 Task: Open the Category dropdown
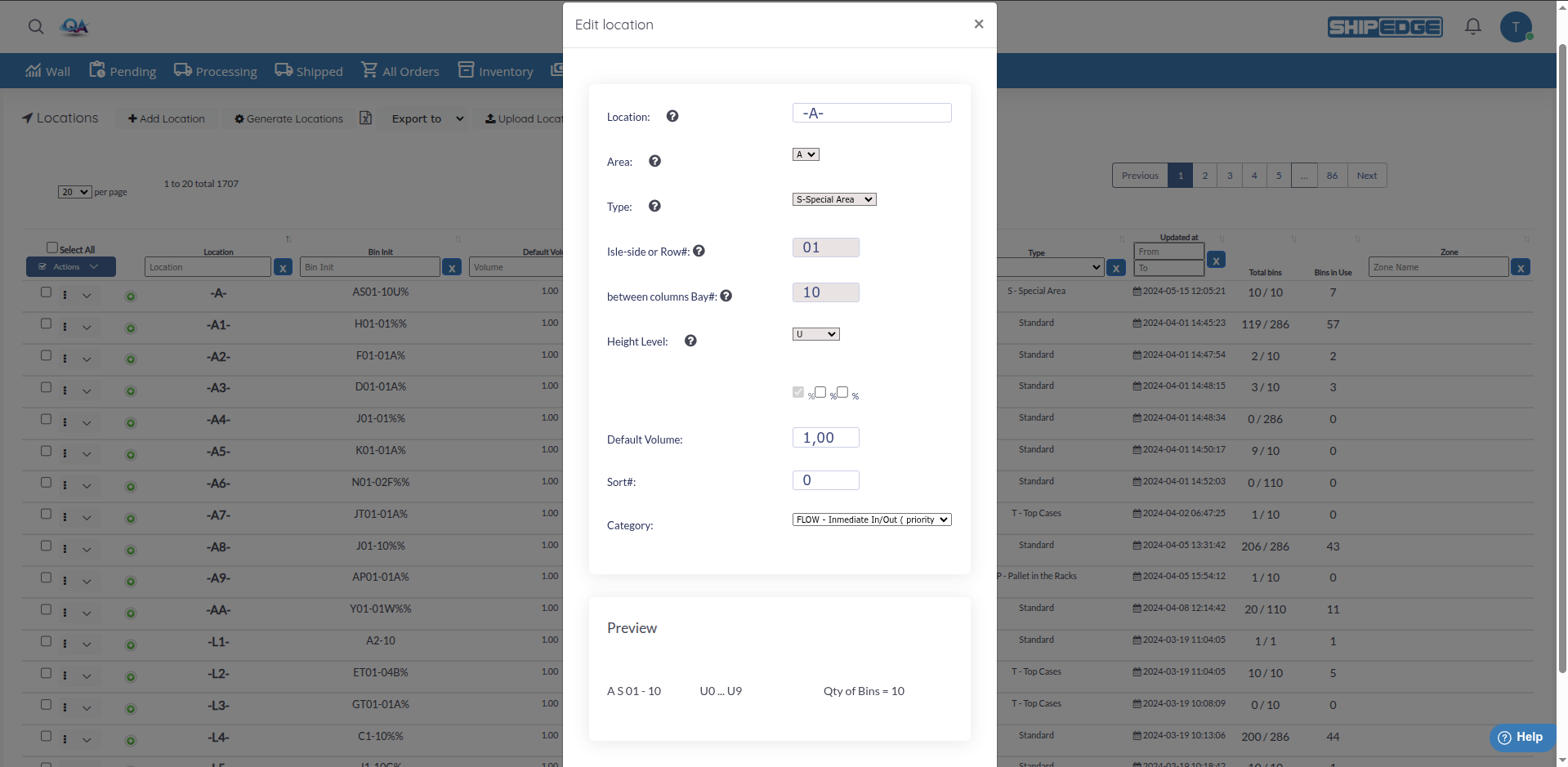pos(871,520)
